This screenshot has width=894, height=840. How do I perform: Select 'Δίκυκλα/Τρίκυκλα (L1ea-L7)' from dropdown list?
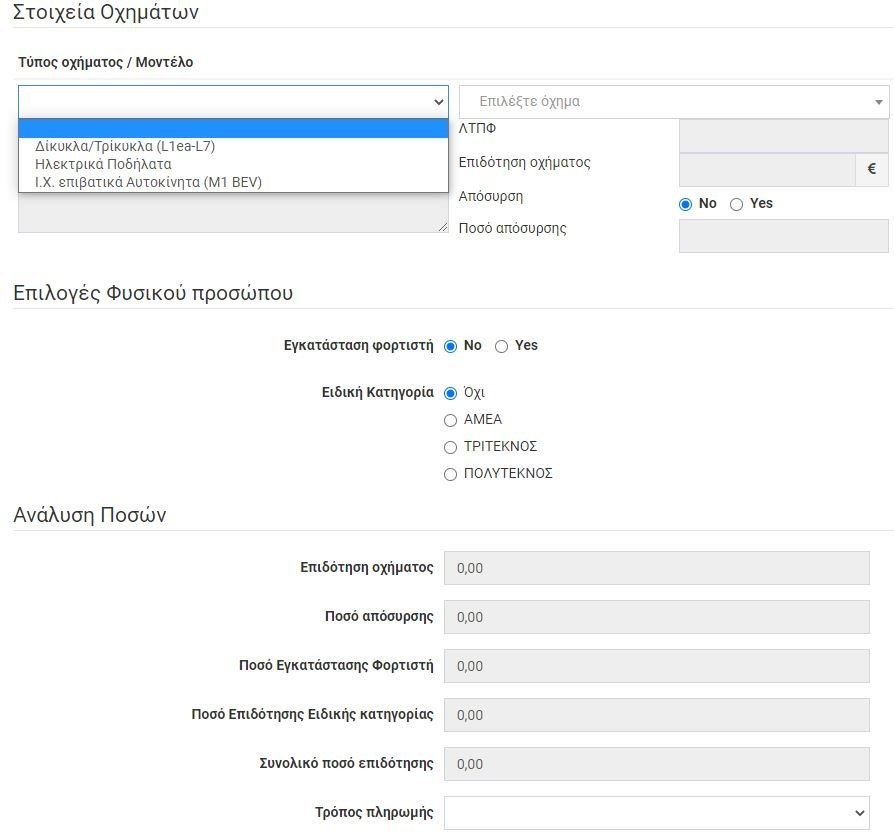125,146
